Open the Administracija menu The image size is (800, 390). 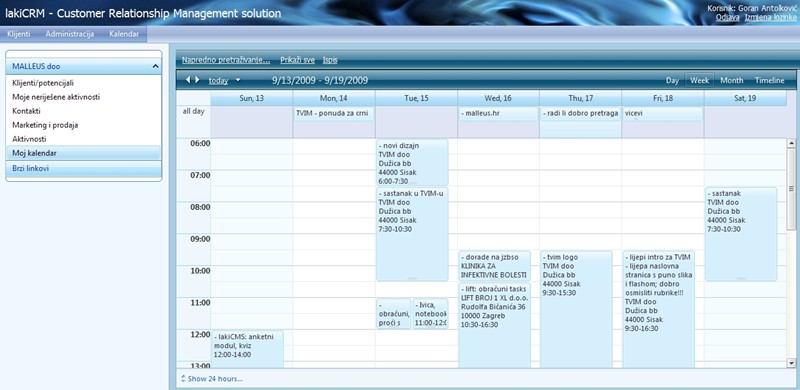click(69, 34)
